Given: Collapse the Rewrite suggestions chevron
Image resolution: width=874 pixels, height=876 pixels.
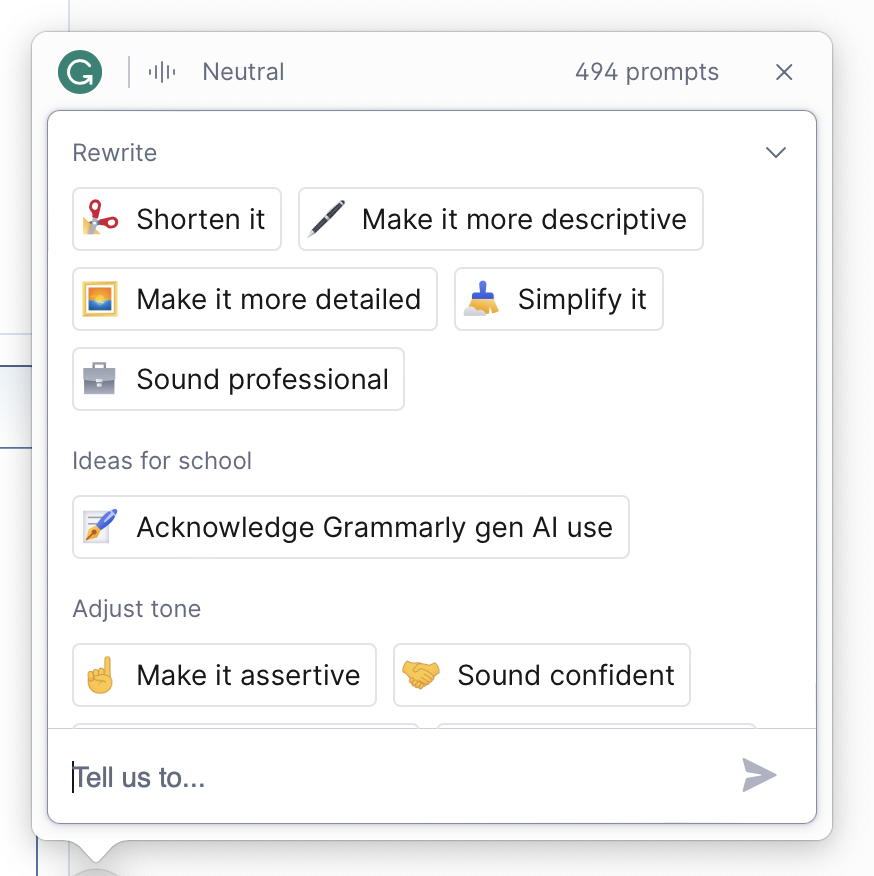Looking at the screenshot, I should 776,152.
